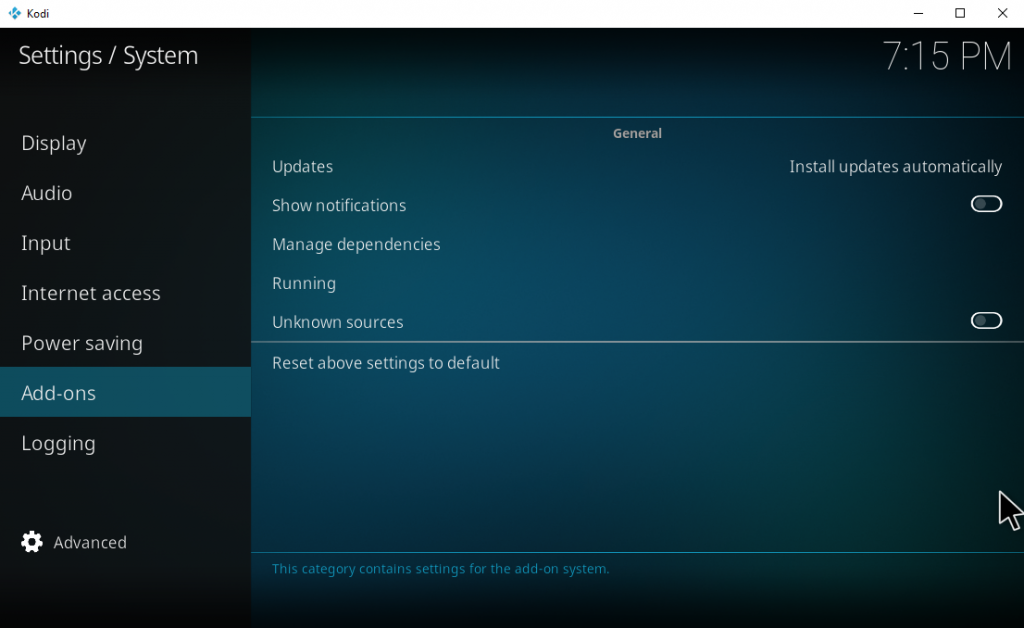Viewport: 1024px width, 628px height.
Task: Click the General section header
Action: pos(637,132)
